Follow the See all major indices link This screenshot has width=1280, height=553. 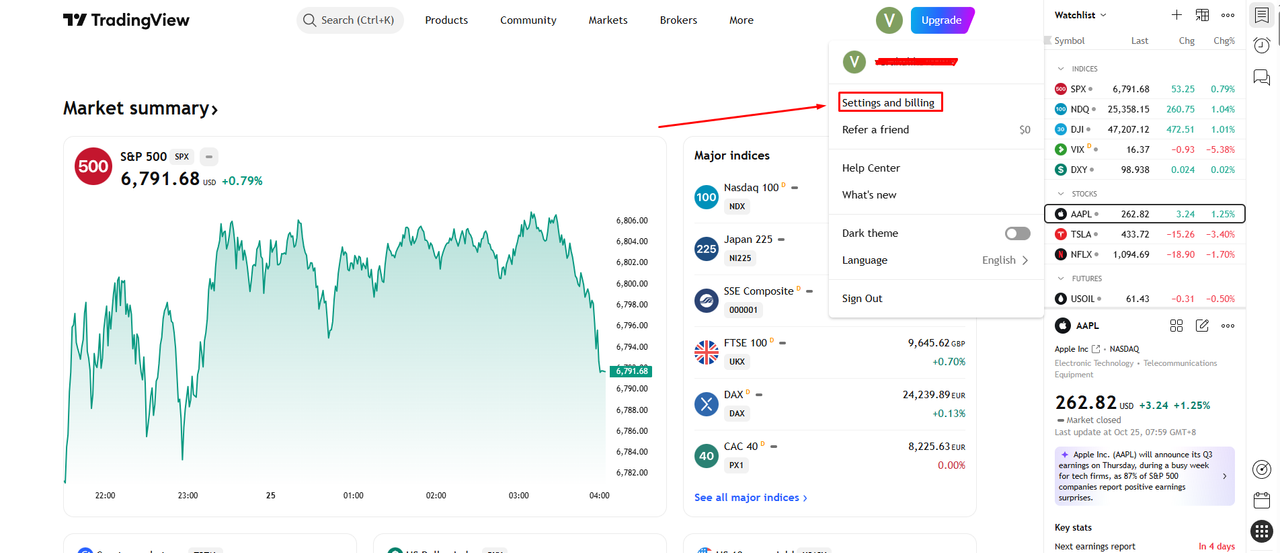(751, 497)
